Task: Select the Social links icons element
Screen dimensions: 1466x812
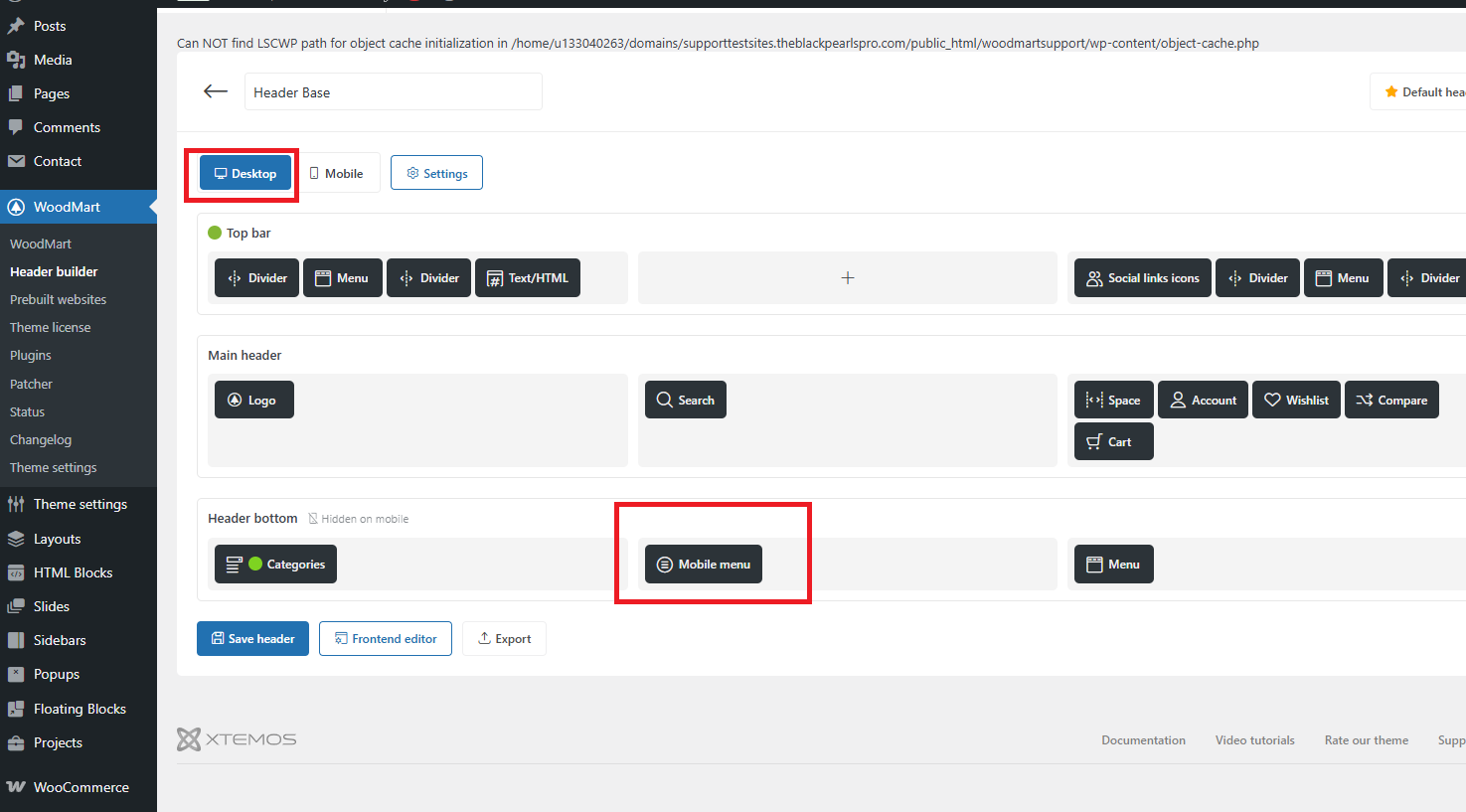Action: point(1143,277)
